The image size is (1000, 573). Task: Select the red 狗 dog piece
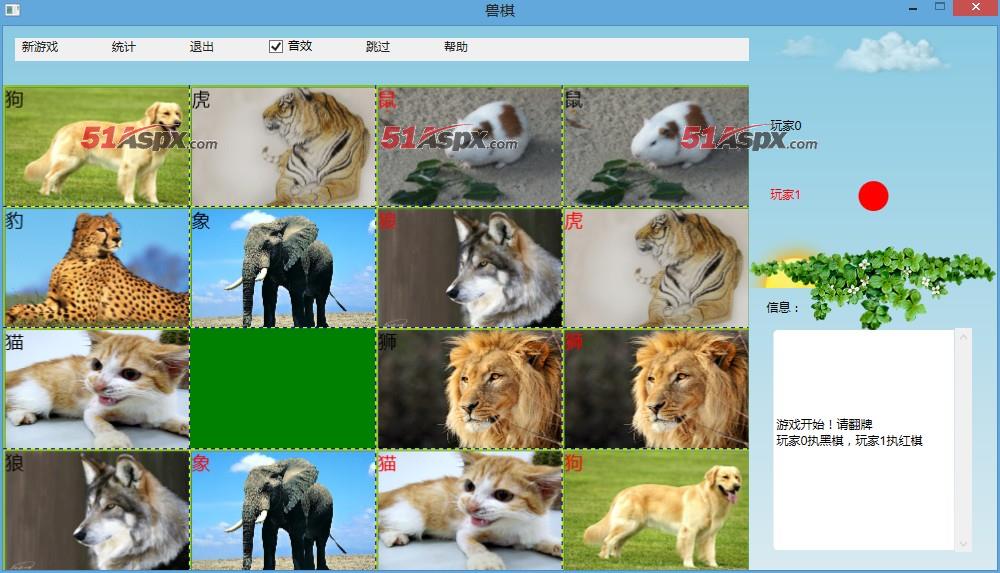coord(656,510)
